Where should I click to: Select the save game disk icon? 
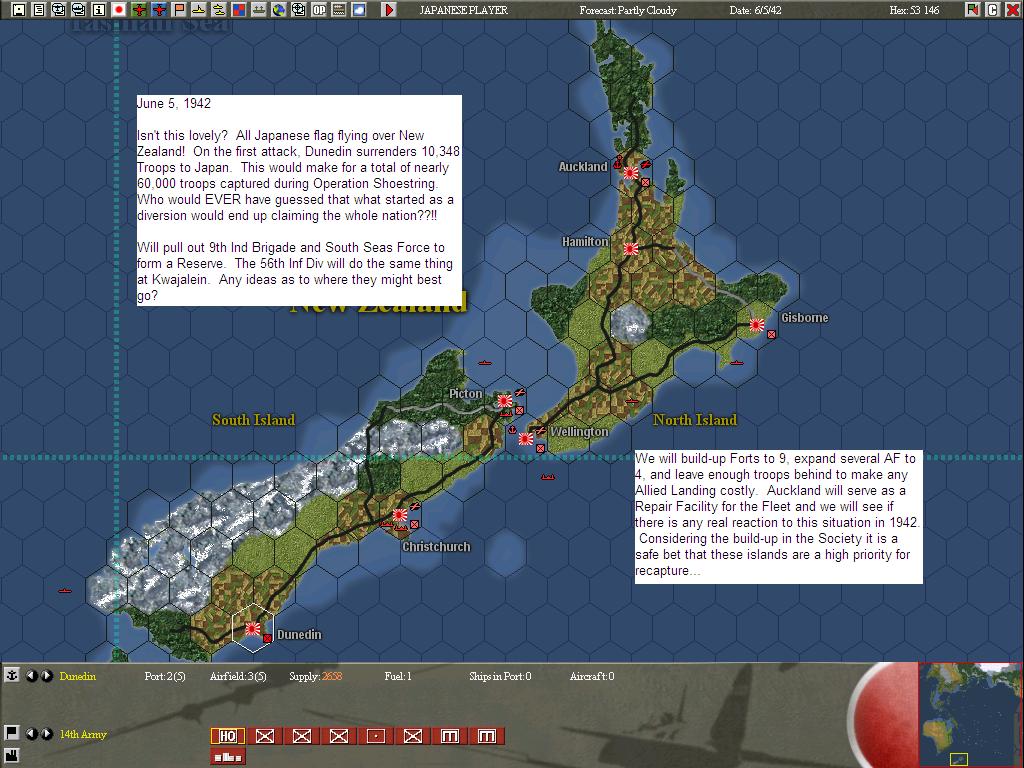[x=17, y=9]
